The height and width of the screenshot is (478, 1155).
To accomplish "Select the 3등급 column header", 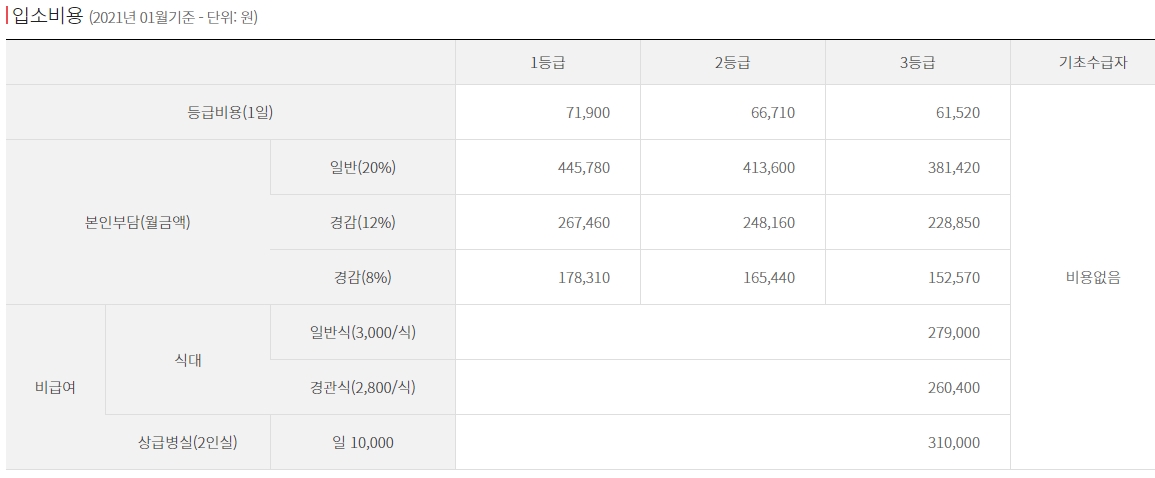I will pos(917,63).
